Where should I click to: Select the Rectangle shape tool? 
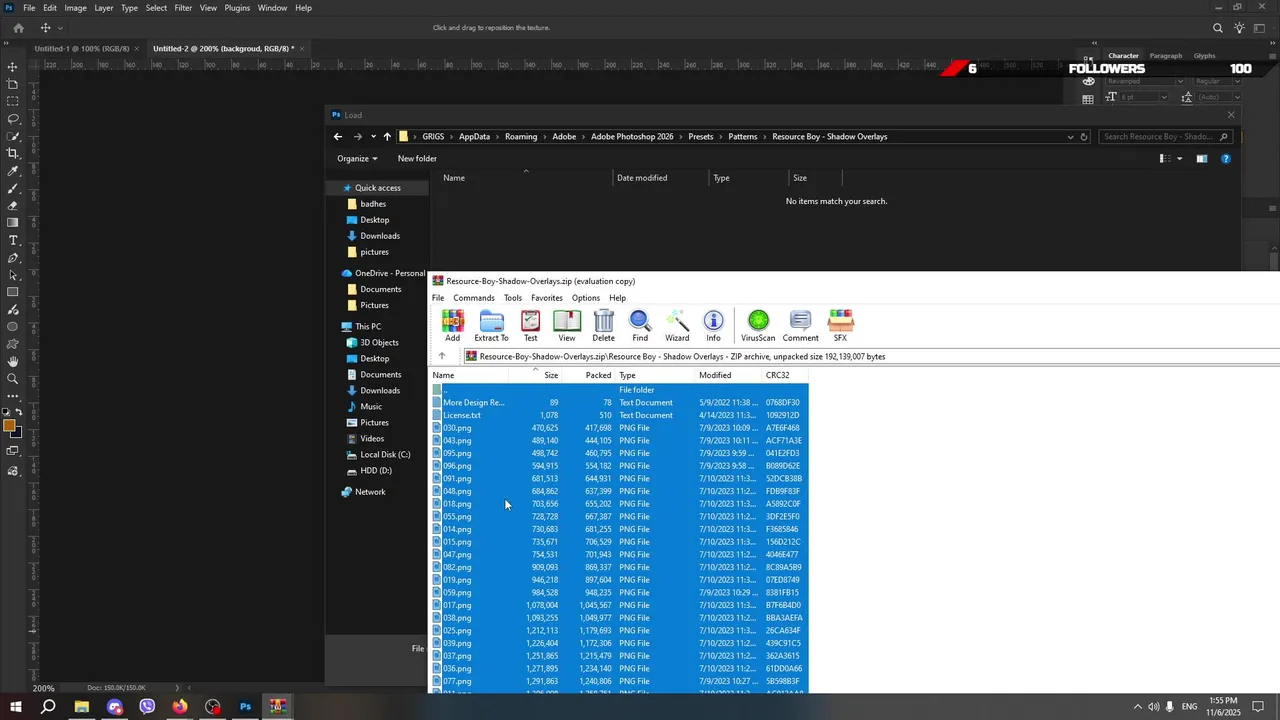13,292
